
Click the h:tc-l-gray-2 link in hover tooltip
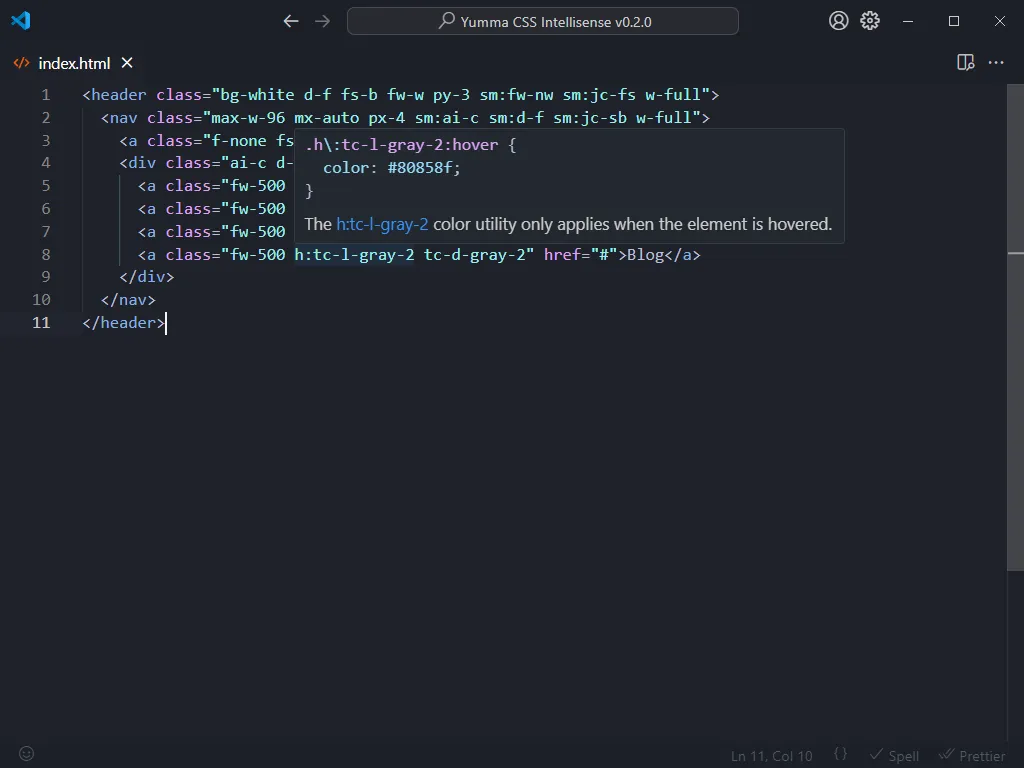coord(382,224)
